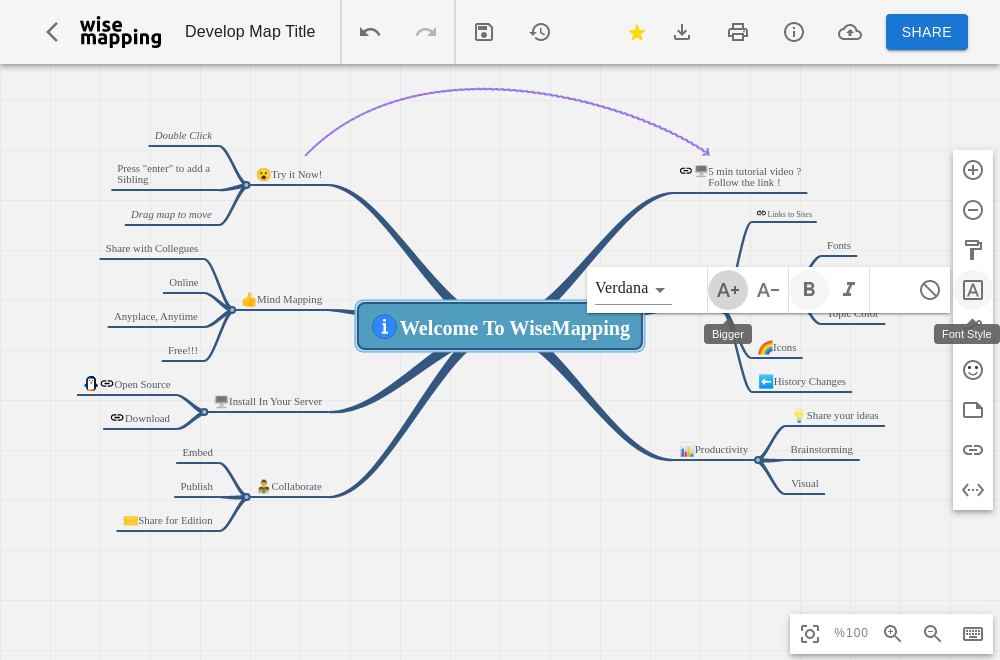Delete topic with minus circle icon
The image size is (1000, 660).
(x=973, y=210)
